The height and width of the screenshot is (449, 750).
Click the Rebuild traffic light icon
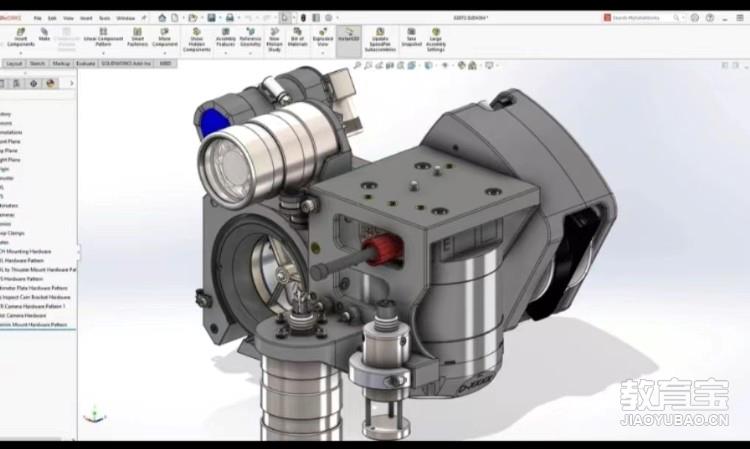[303, 18]
